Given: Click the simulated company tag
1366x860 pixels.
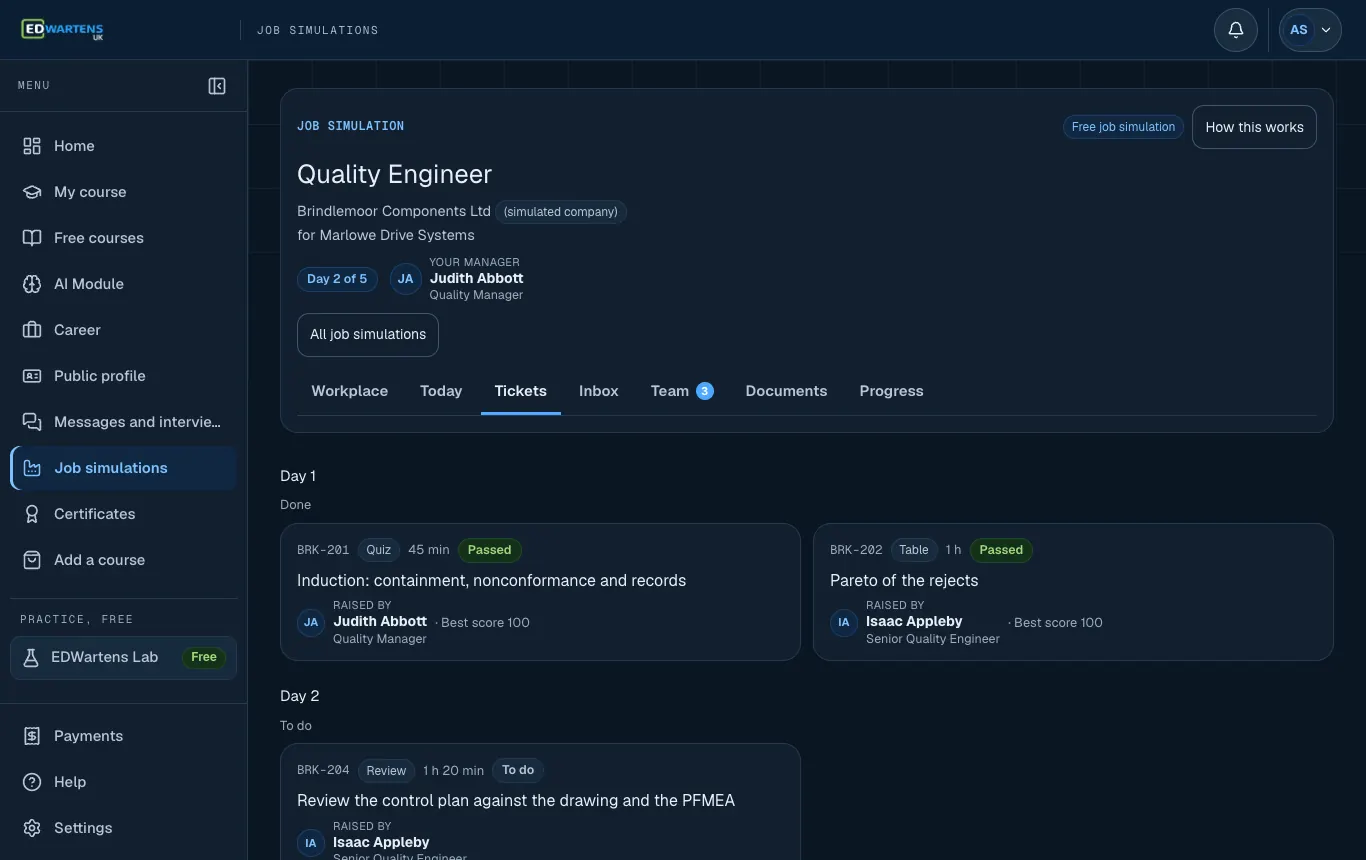Looking at the screenshot, I should point(561,212).
